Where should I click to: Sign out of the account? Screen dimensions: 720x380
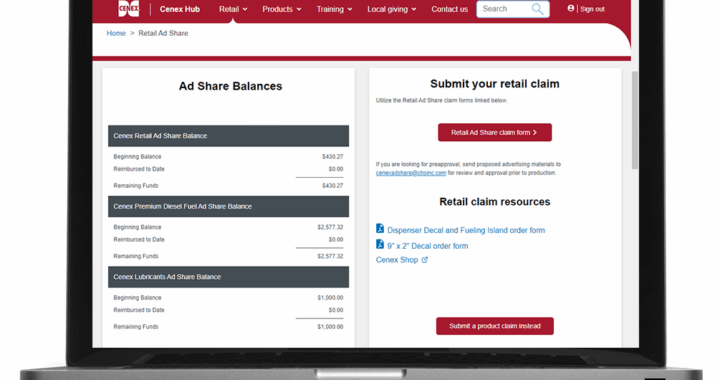592,9
